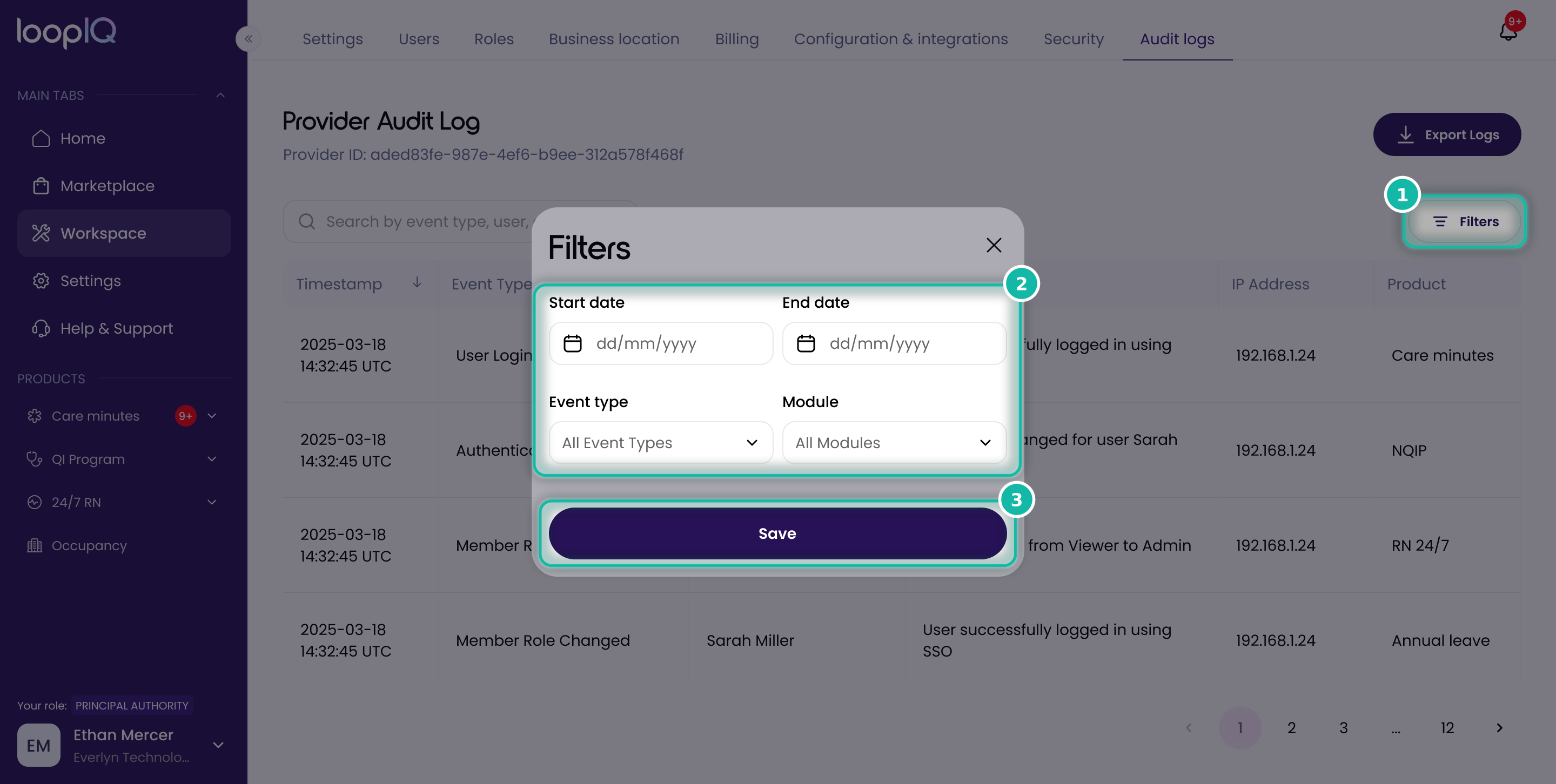Open Configuration & integrations tab

[x=901, y=39]
